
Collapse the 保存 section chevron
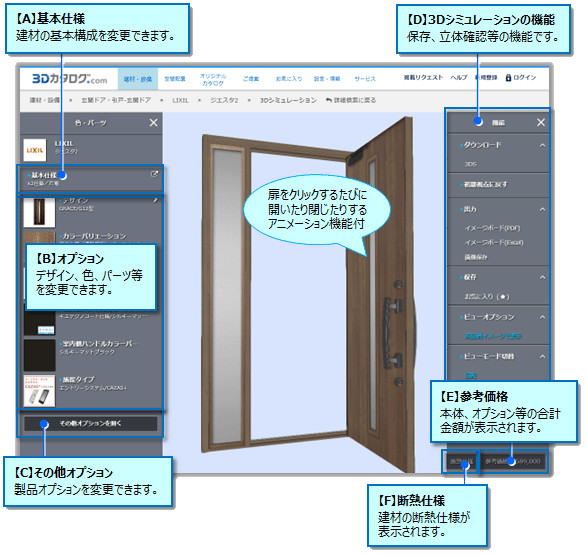coord(542,277)
